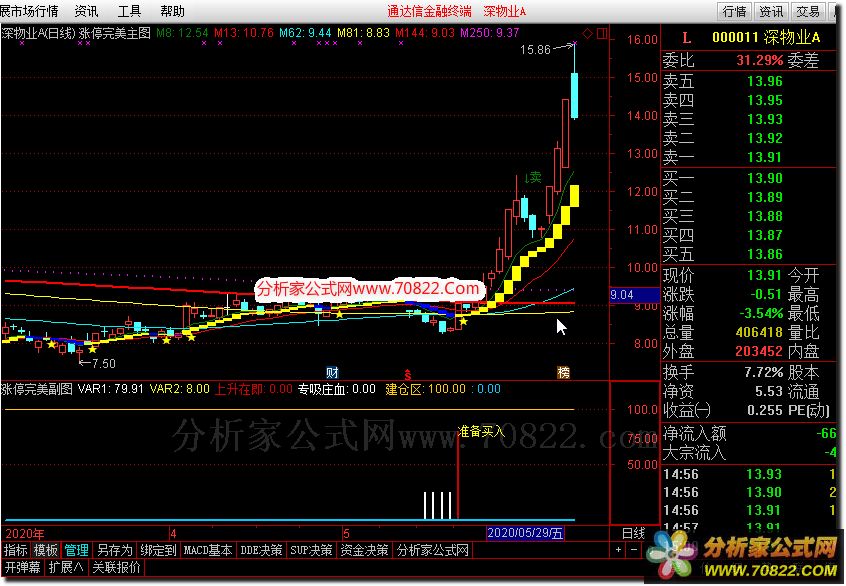Image resolution: width=846 pixels, height=586 pixels.
Task: Click the 行情 button at top right
Action: pyautogui.click(x=734, y=11)
